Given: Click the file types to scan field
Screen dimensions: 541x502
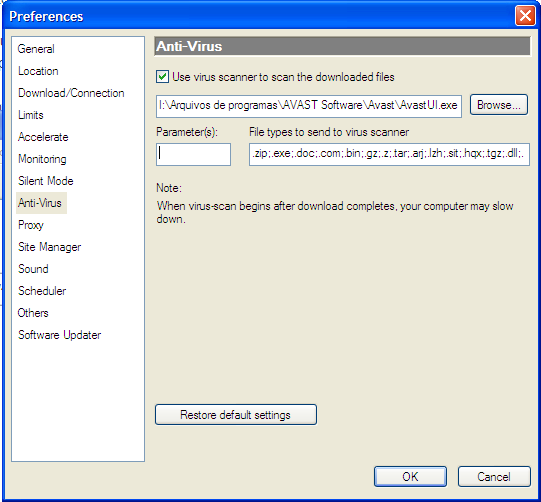Looking at the screenshot, I should click(389, 155).
